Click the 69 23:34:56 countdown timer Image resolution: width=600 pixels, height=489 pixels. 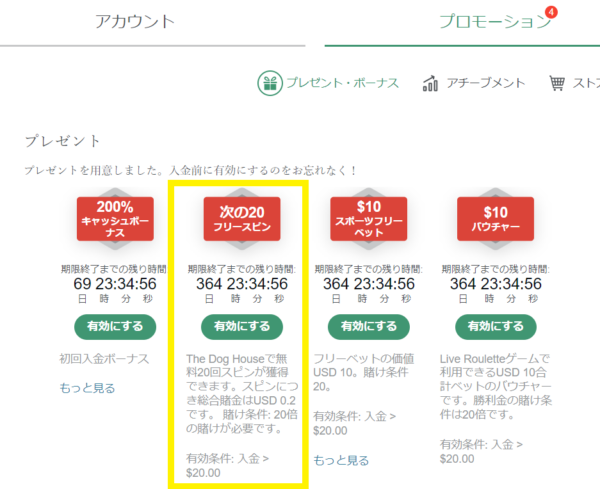point(115,284)
